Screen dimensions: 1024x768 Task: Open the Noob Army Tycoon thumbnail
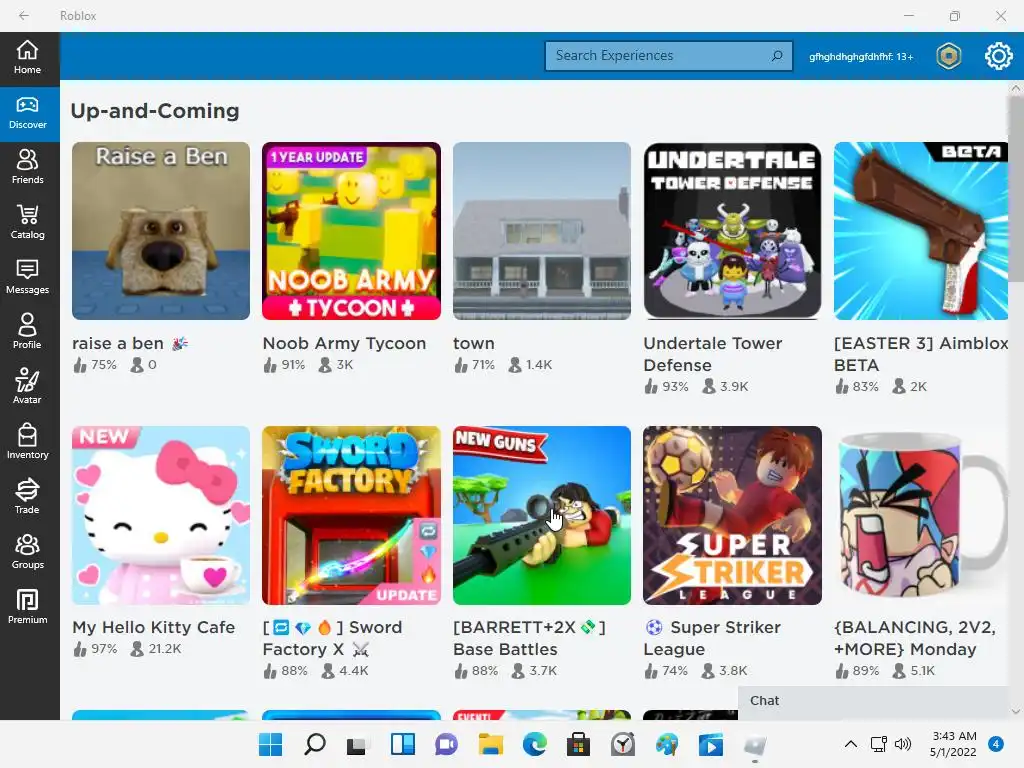point(351,231)
